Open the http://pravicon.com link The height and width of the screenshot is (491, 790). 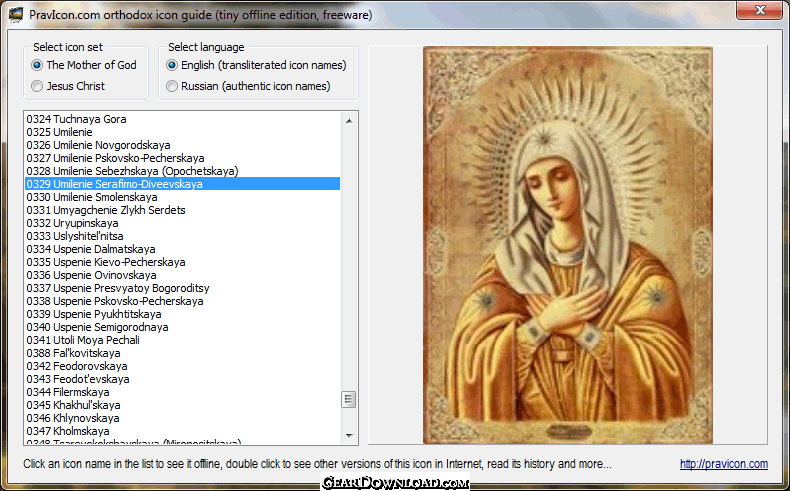[723, 464]
